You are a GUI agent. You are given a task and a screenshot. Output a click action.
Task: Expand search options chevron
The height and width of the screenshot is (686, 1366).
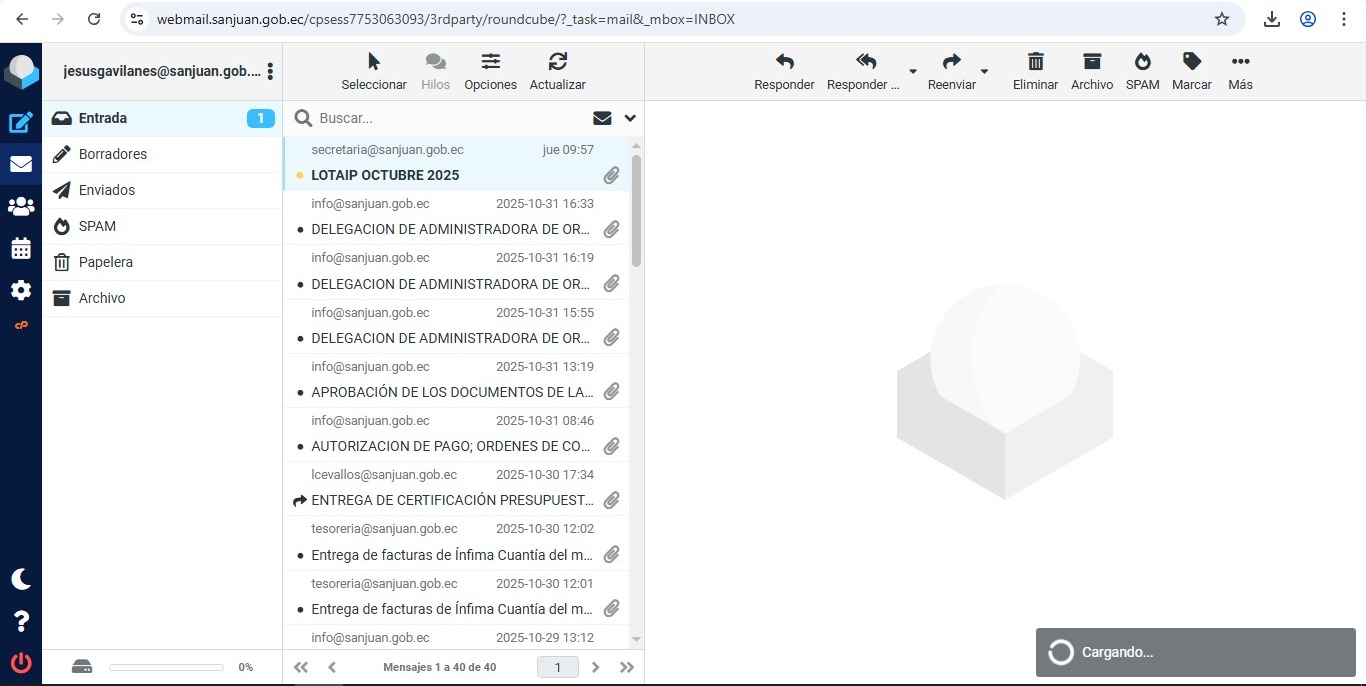630,118
